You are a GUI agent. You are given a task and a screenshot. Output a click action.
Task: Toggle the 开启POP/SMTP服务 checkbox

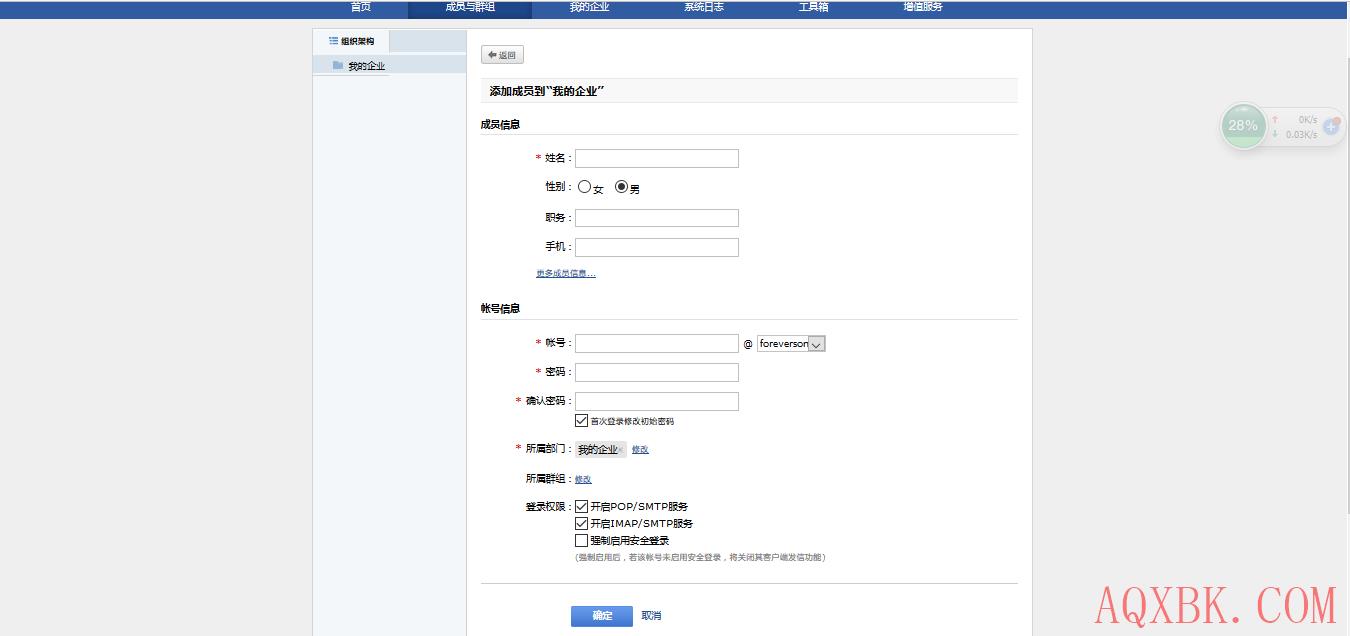[x=582, y=506]
